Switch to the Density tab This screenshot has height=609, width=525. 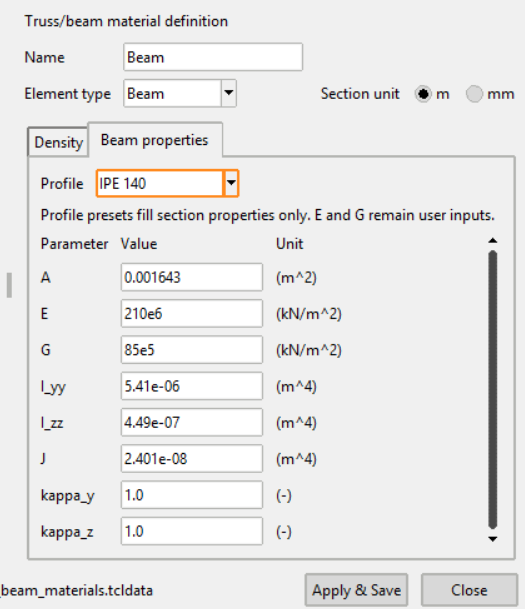(x=59, y=142)
